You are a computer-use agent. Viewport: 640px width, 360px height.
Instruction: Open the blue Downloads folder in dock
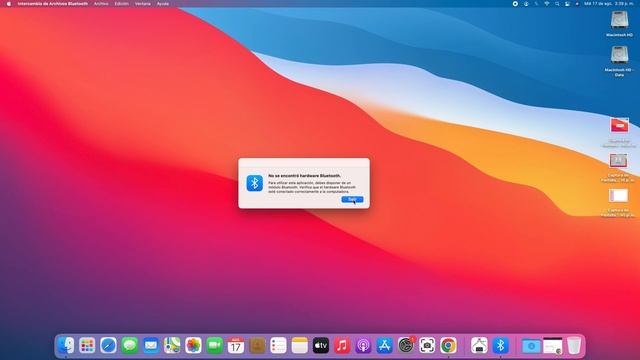coord(531,346)
